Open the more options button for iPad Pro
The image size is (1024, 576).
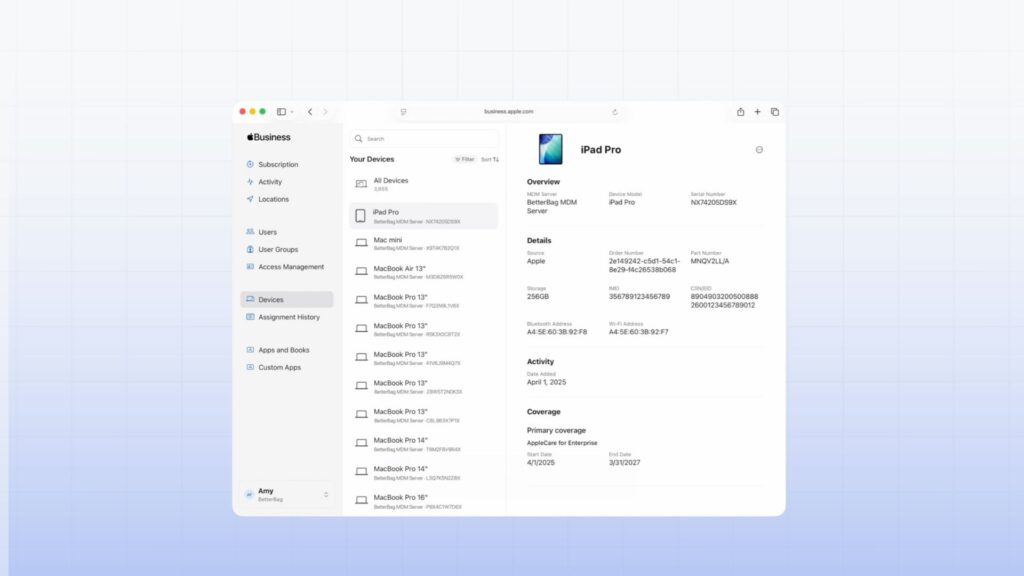760,150
